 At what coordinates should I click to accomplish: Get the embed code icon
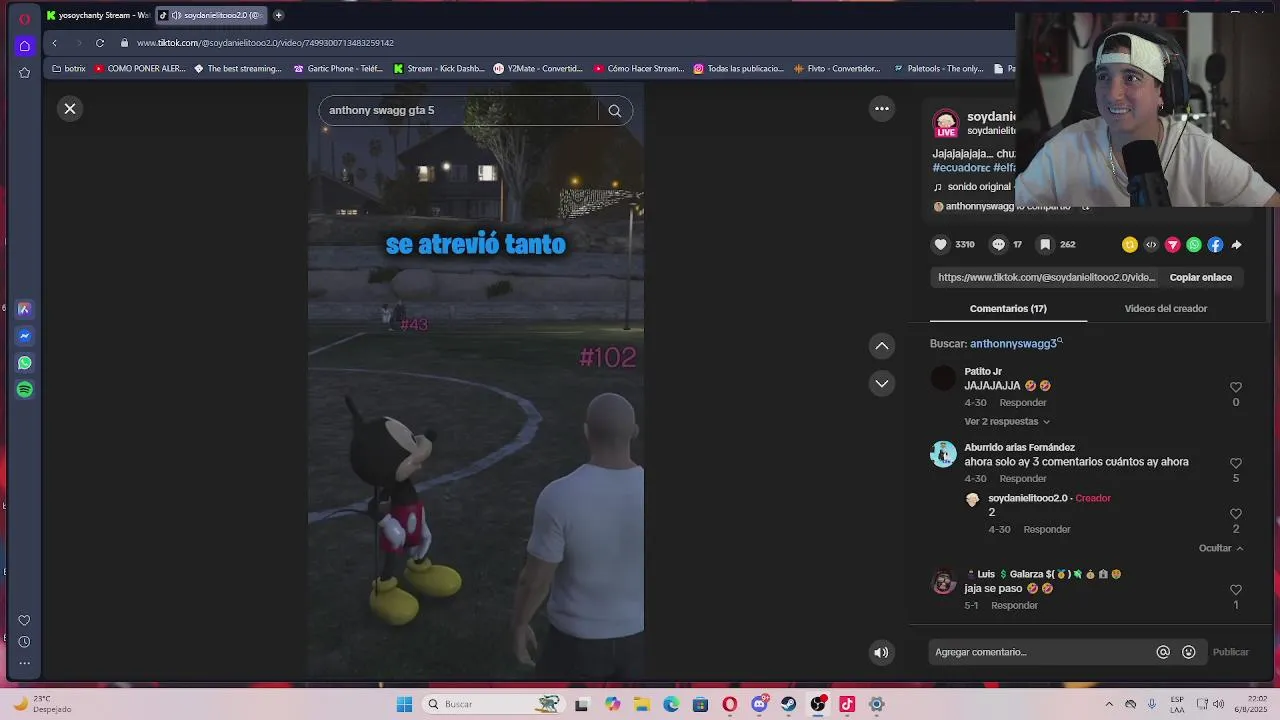pos(1151,244)
